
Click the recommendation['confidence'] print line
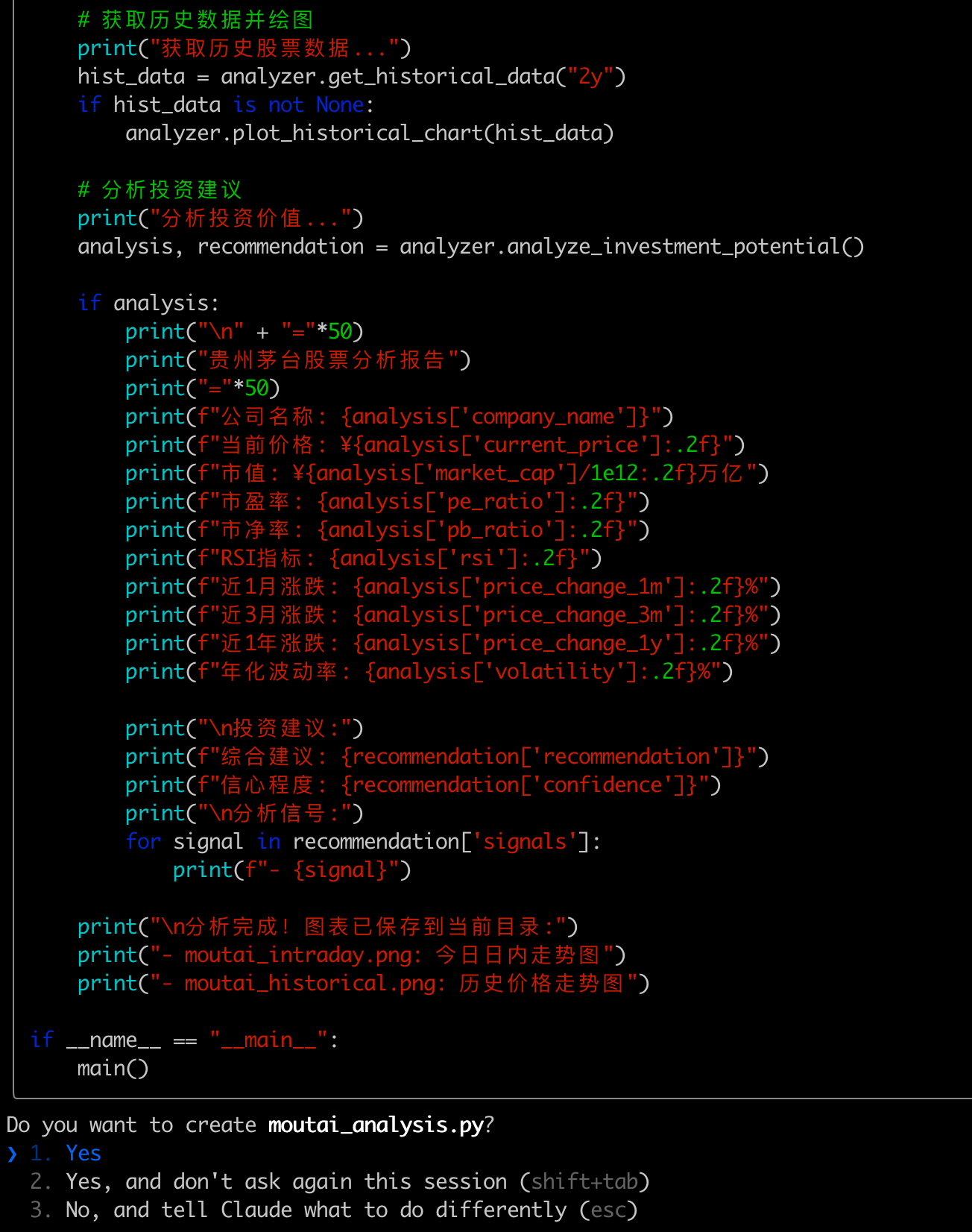tap(423, 785)
